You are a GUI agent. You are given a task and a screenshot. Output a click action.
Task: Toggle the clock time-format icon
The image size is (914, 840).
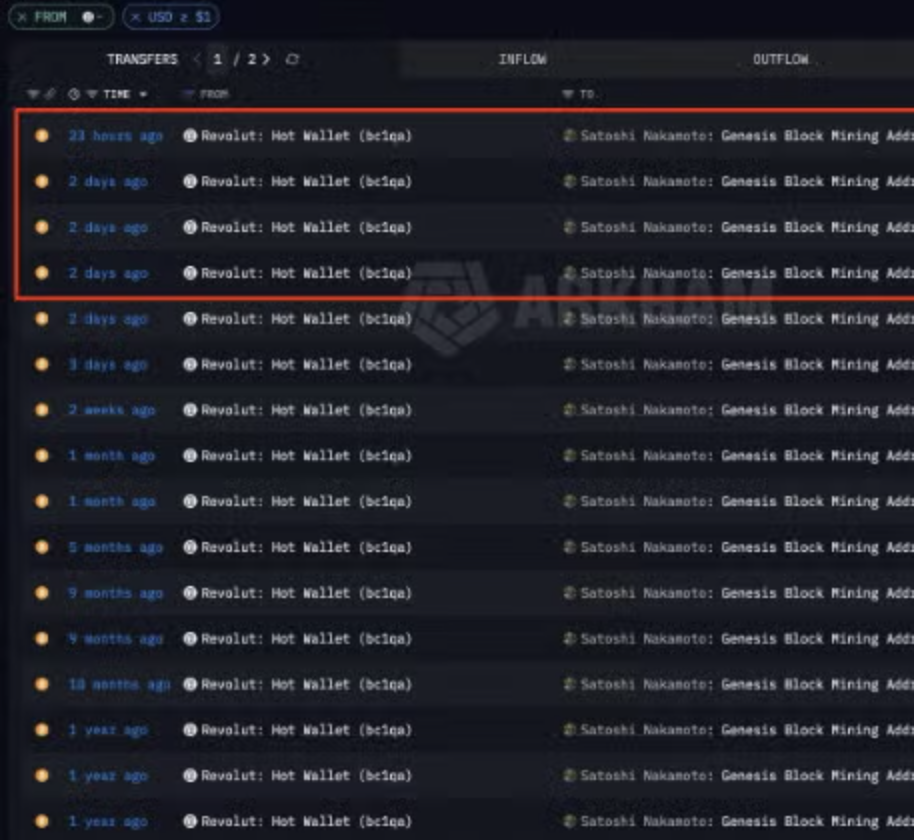pos(73,94)
